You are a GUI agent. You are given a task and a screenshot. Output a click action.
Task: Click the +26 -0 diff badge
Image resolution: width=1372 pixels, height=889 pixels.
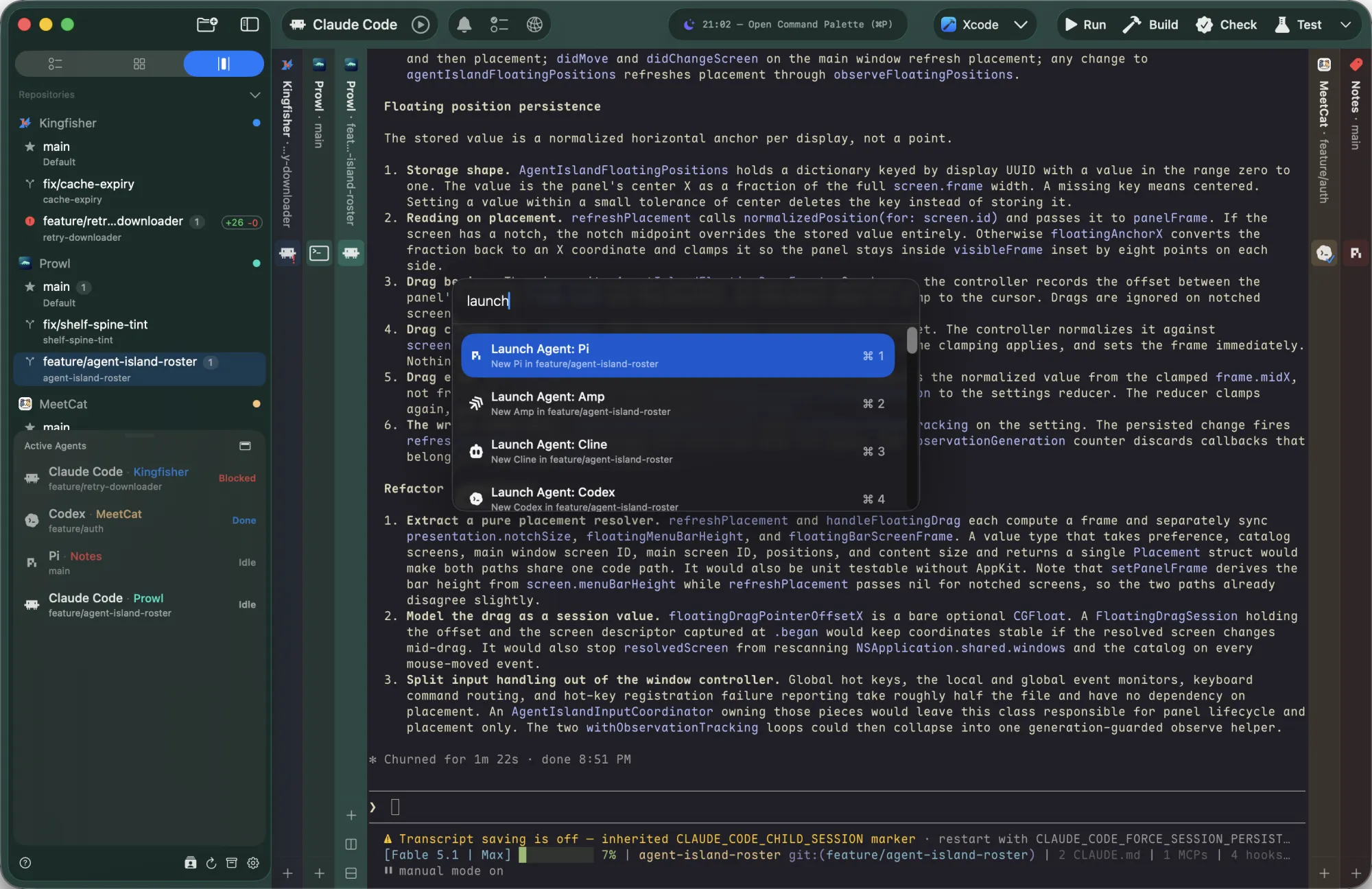point(241,222)
